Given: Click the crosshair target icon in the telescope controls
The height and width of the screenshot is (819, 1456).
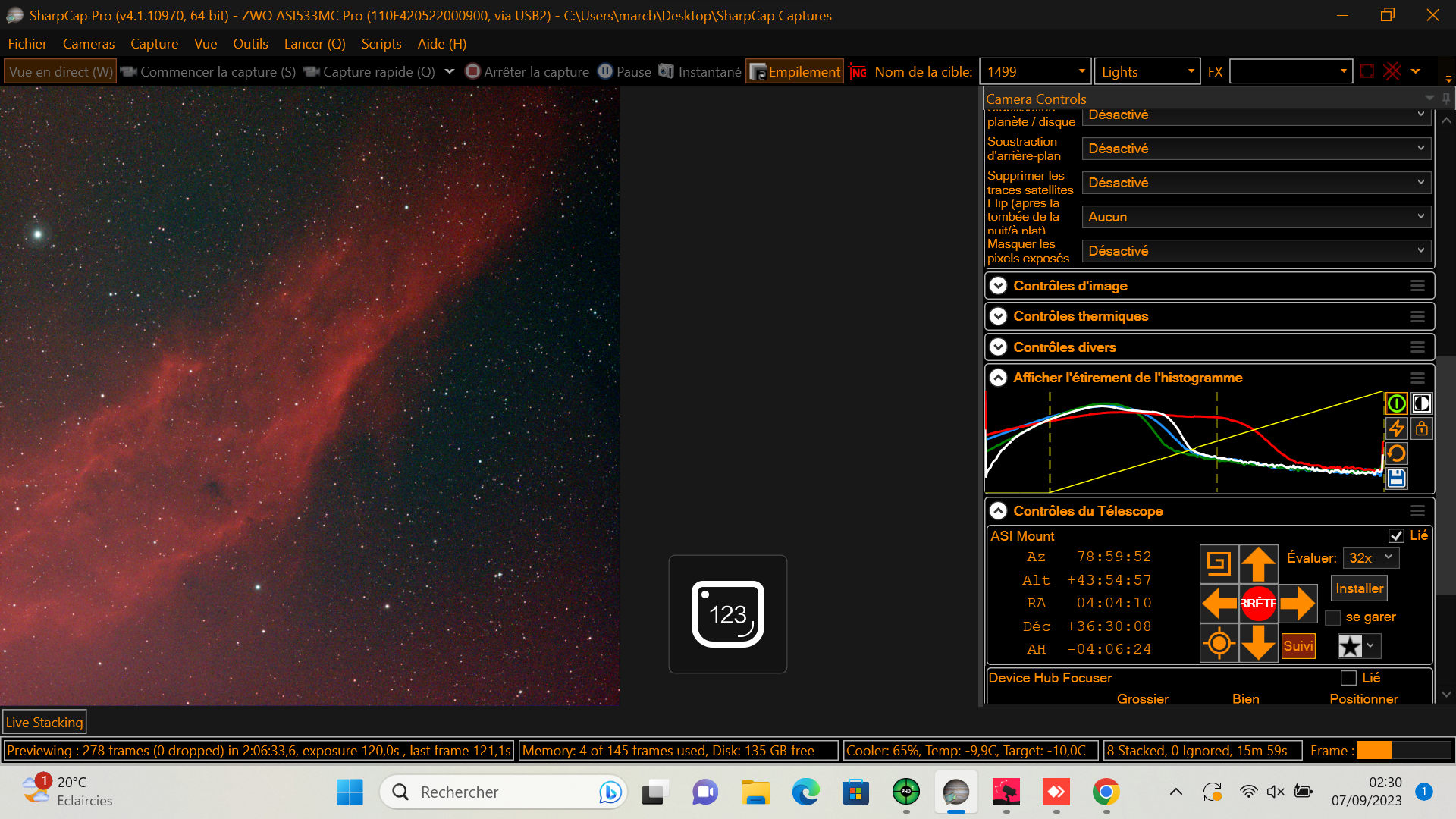Looking at the screenshot, I should (1219, 644).
